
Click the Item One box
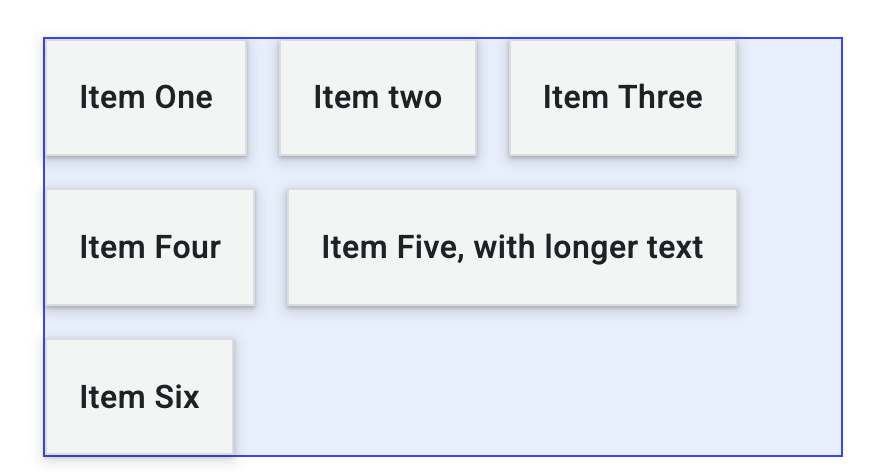[146, 98]
